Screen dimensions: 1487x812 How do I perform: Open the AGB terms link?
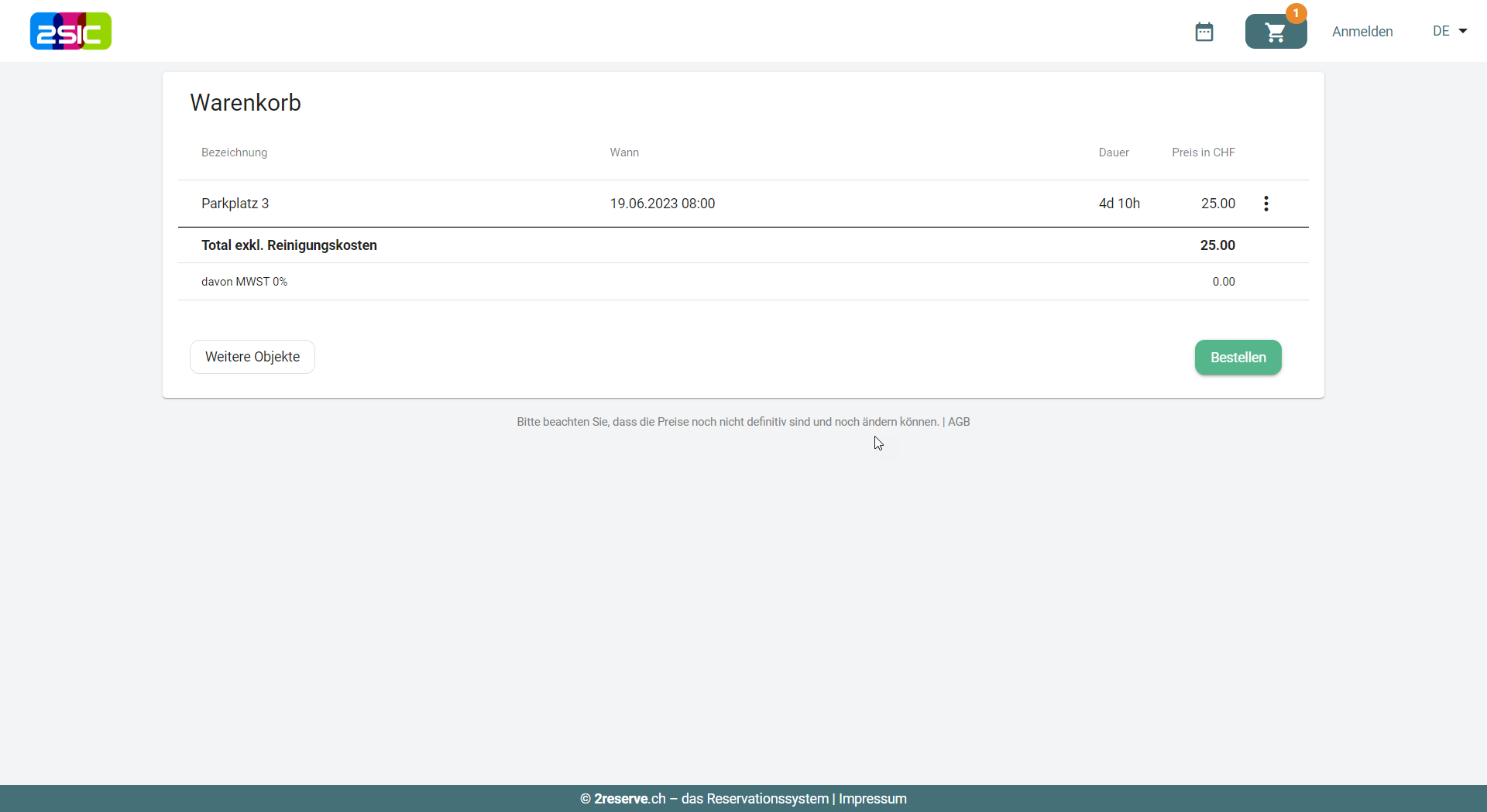959,422
